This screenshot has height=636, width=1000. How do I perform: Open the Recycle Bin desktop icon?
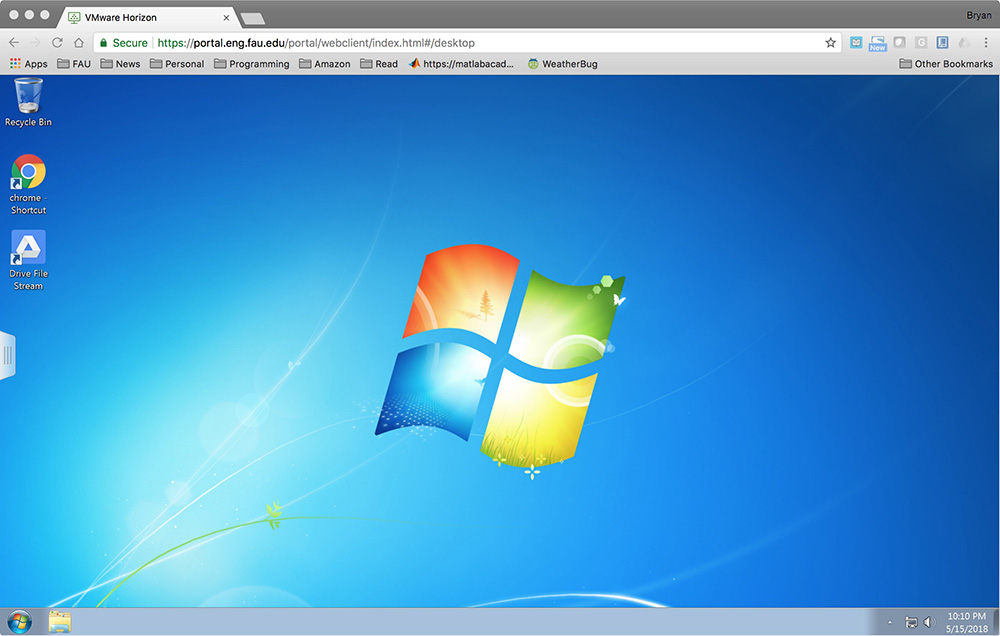[x=28, y=102]
